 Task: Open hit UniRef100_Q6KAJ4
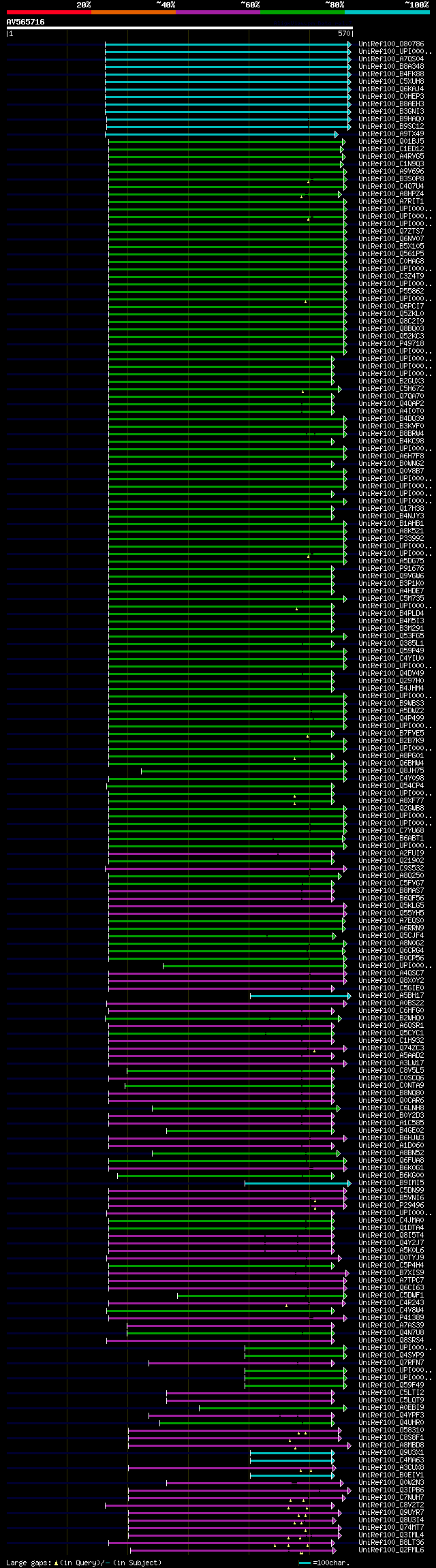click(x=391, y=89)
